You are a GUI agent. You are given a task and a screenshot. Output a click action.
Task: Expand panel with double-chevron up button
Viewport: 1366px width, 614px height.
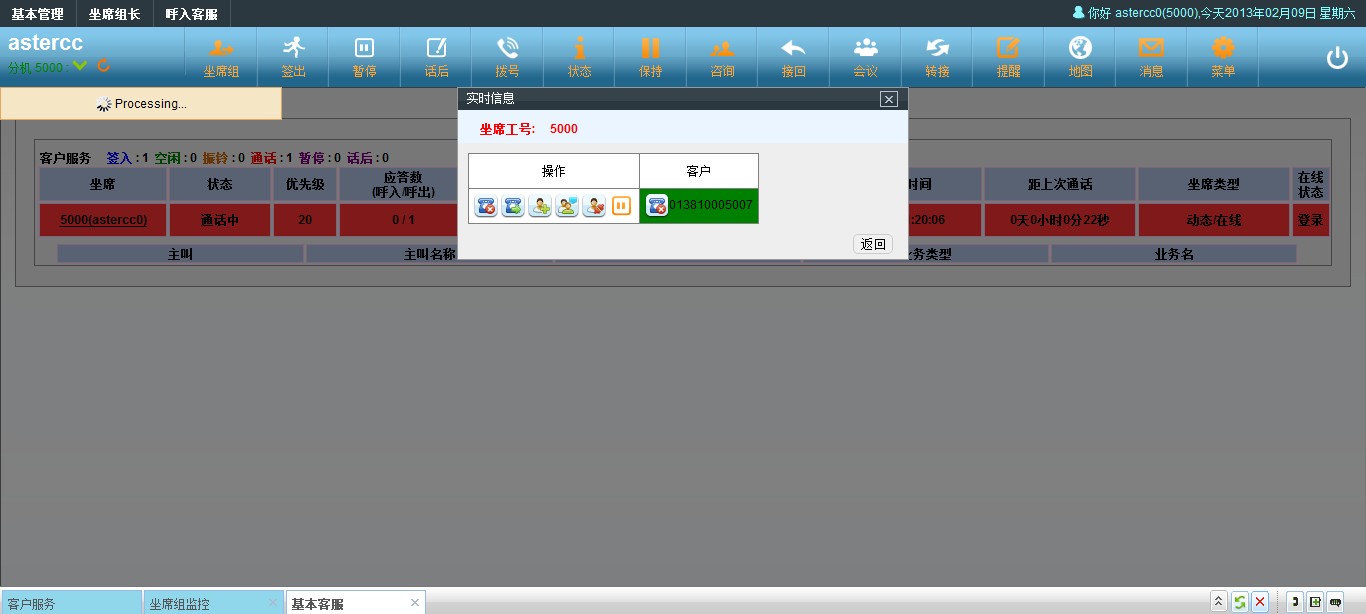(1218, 602)
